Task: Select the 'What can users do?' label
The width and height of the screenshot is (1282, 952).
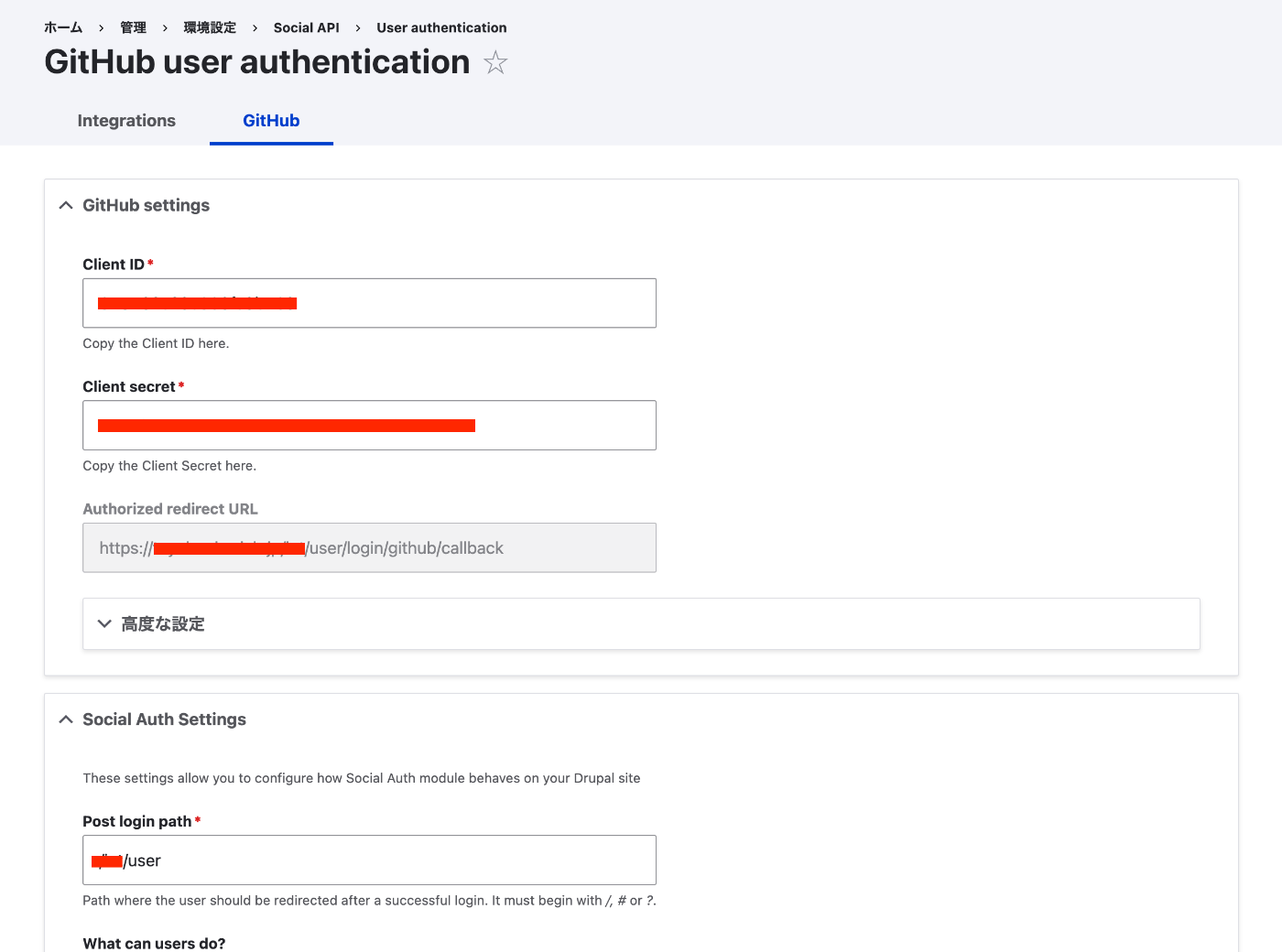Action: coord(154,944)
